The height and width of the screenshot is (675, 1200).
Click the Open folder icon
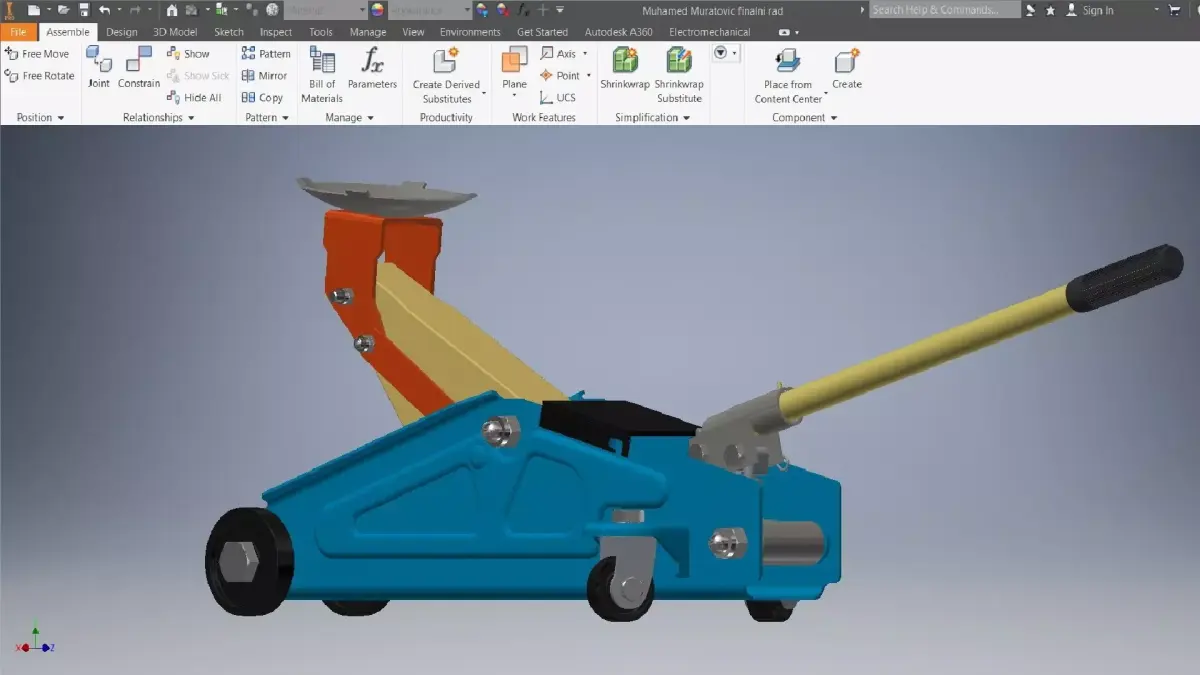pyautogui.click(x=64, y=10)
